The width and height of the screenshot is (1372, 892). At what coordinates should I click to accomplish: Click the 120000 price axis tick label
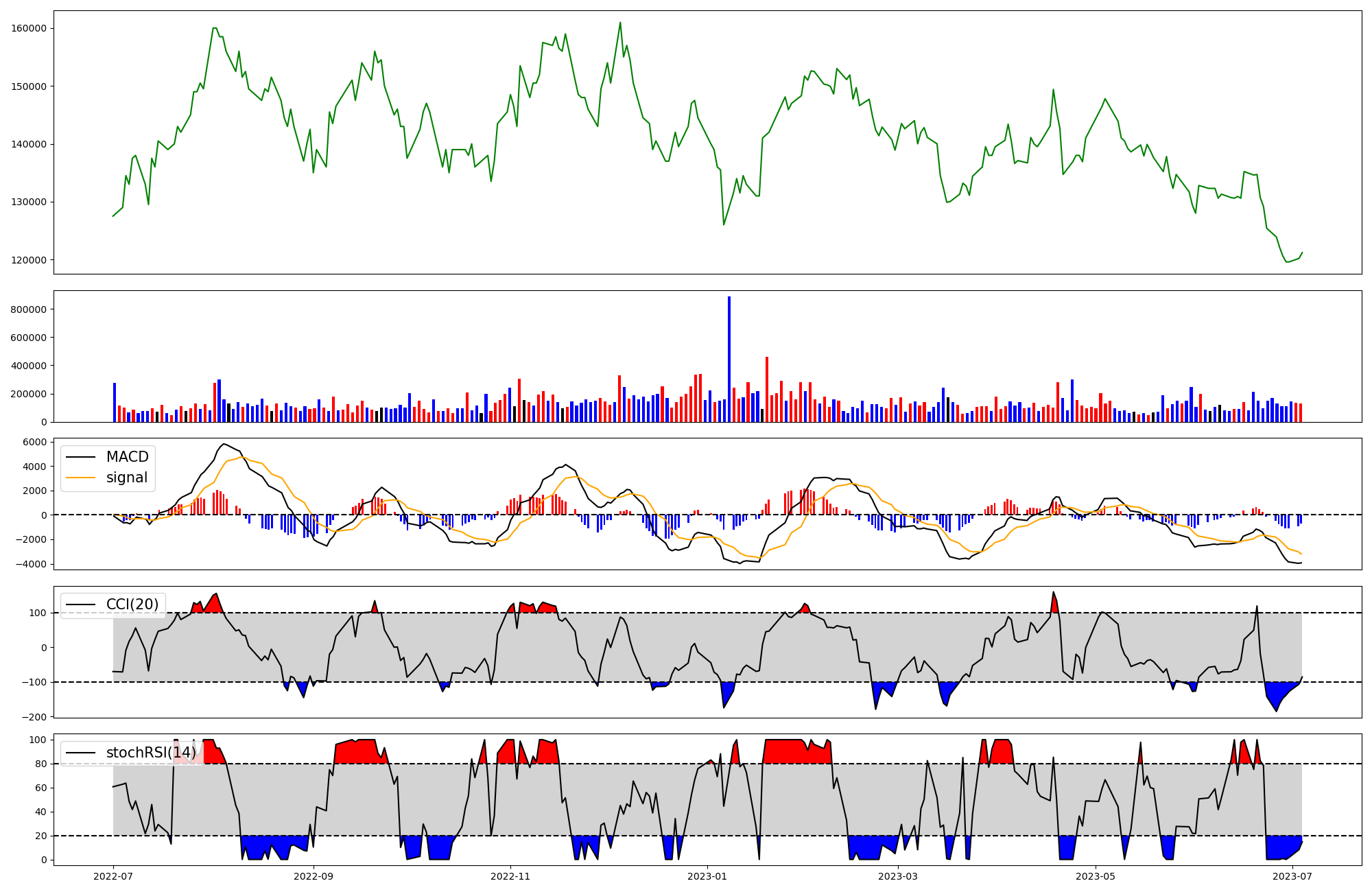point(29,260)
